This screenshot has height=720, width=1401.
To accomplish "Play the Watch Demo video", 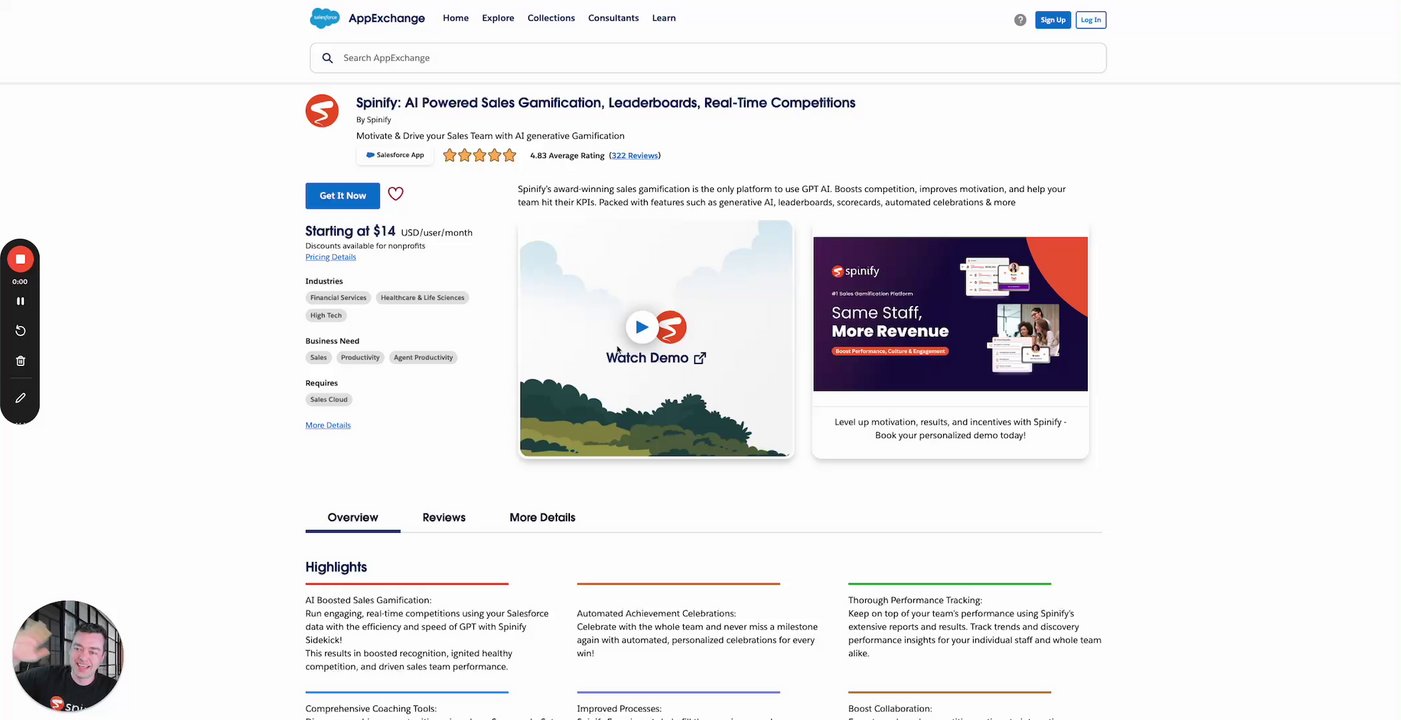I will [x=641, y=327].
